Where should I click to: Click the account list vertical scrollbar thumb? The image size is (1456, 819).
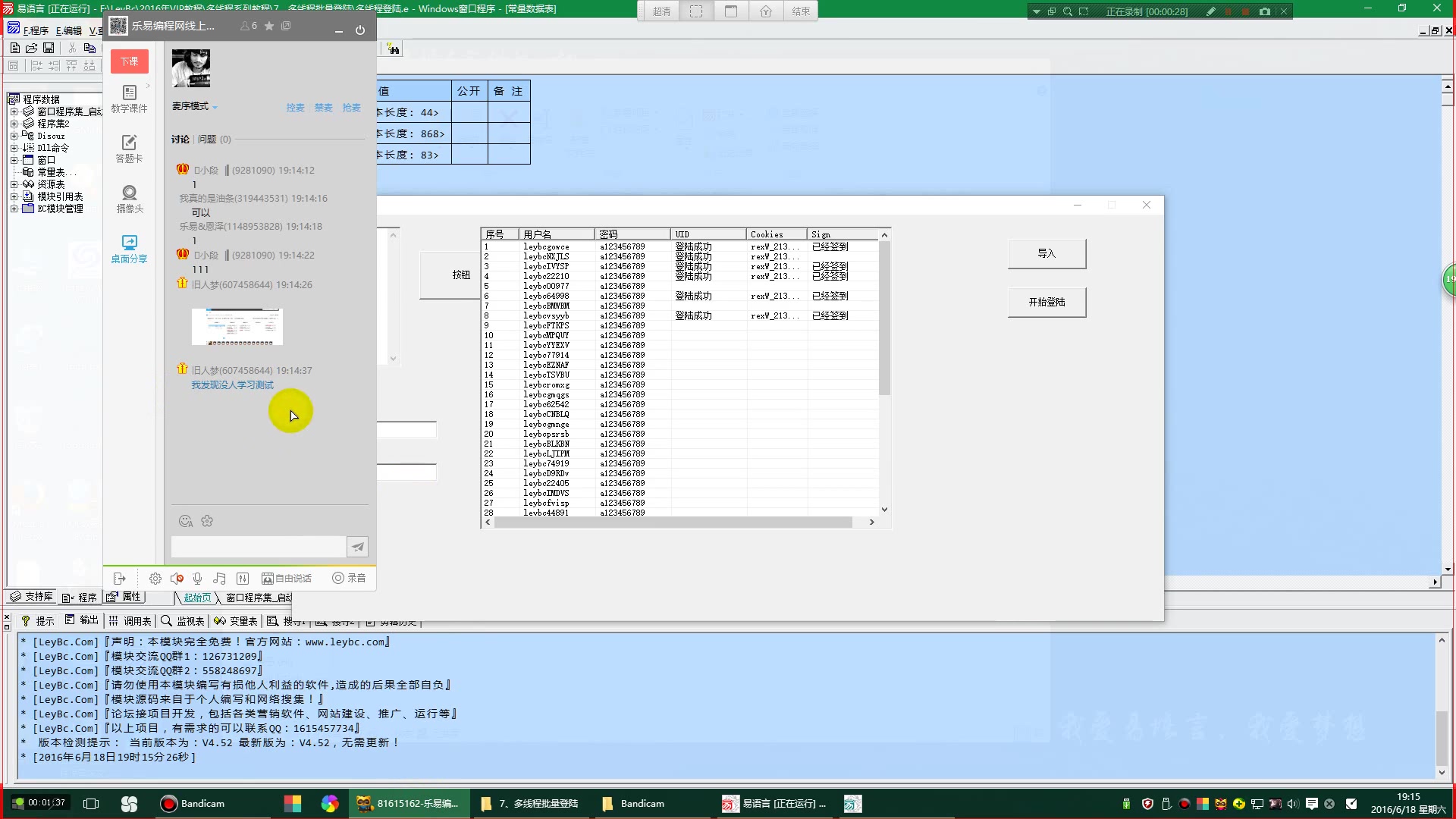[x=884, y=318]
